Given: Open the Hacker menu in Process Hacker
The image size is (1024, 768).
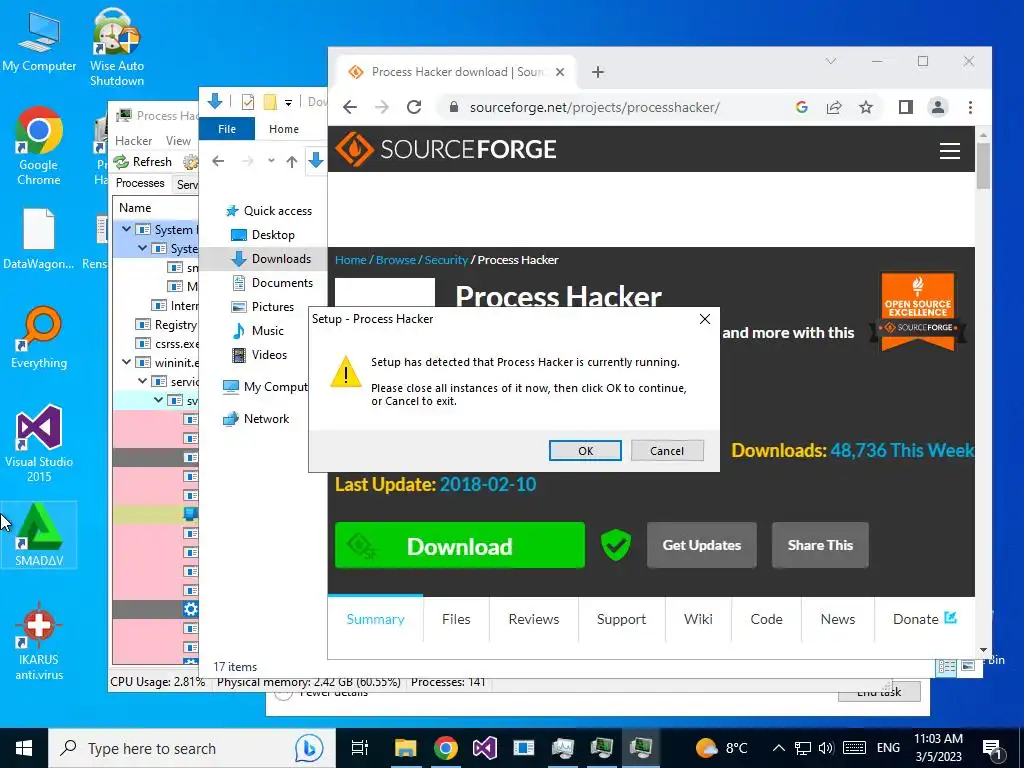Looking at the screenshot, I should tap(133, 140).
